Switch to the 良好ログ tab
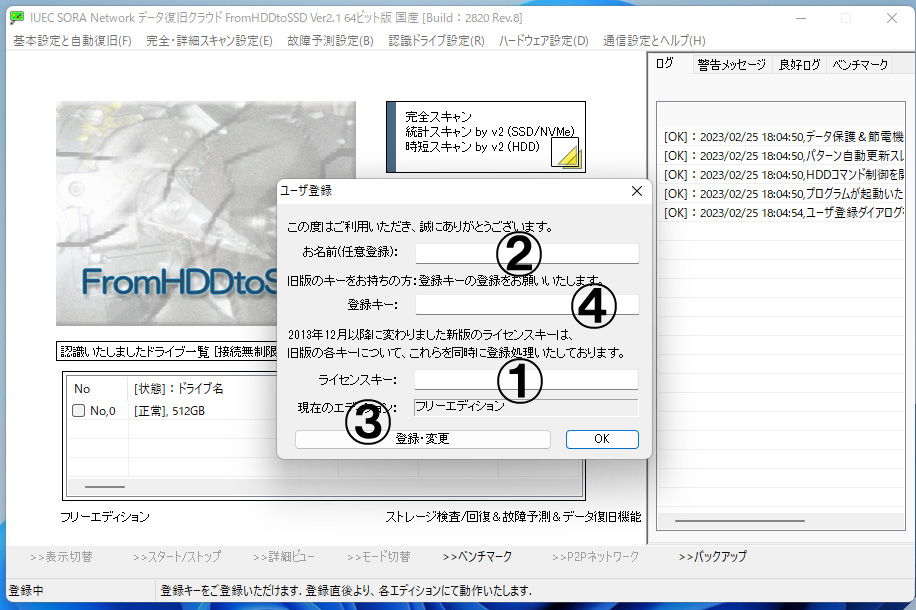 pos(799,65)
